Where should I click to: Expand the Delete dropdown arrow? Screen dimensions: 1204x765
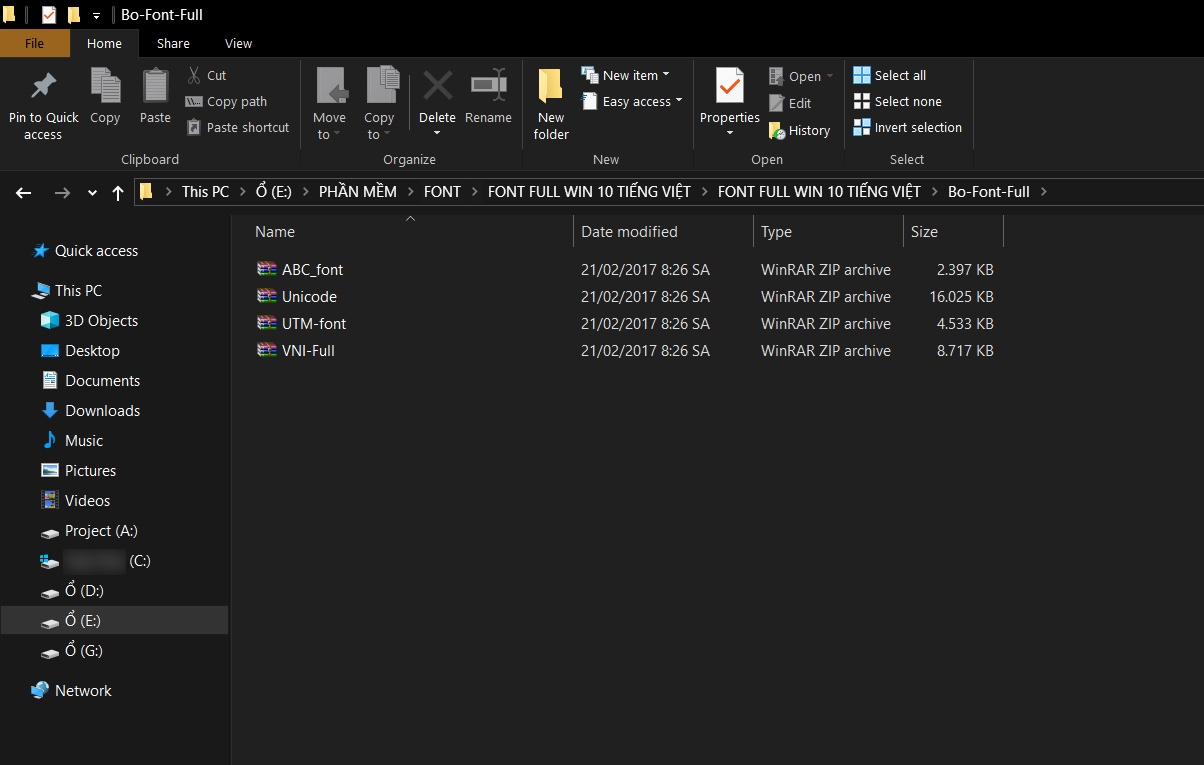(x=437, y=134)
